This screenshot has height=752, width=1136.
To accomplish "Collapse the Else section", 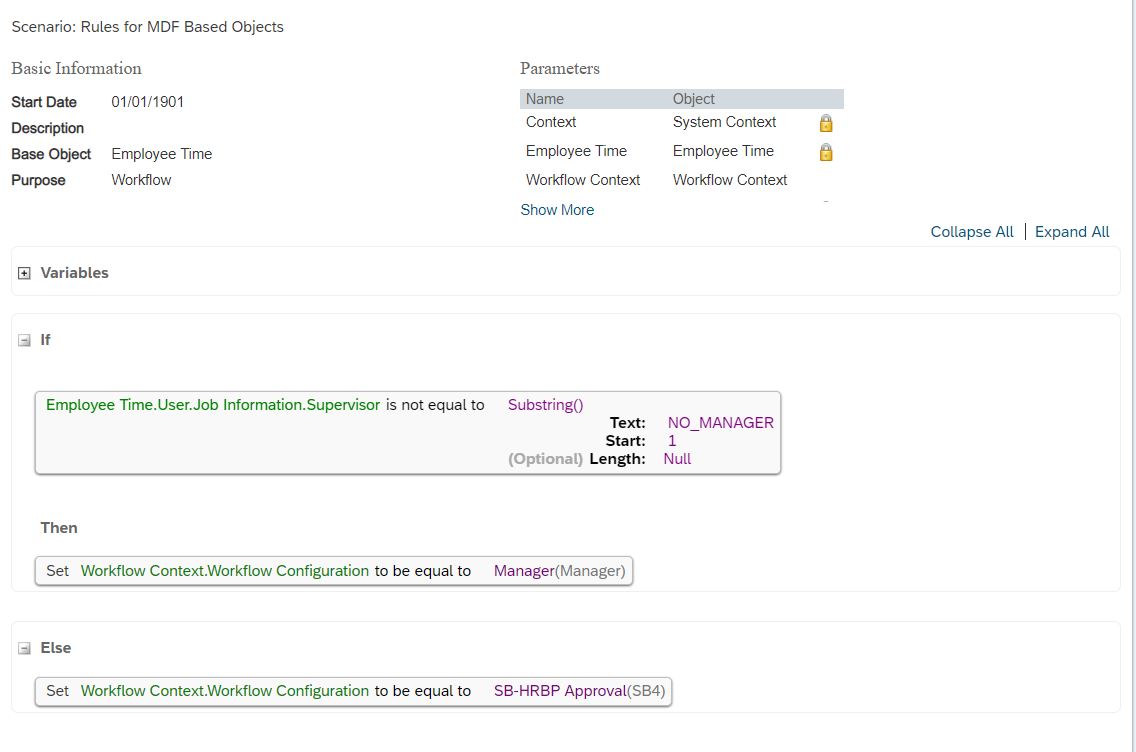I will (x=25, y=648).
